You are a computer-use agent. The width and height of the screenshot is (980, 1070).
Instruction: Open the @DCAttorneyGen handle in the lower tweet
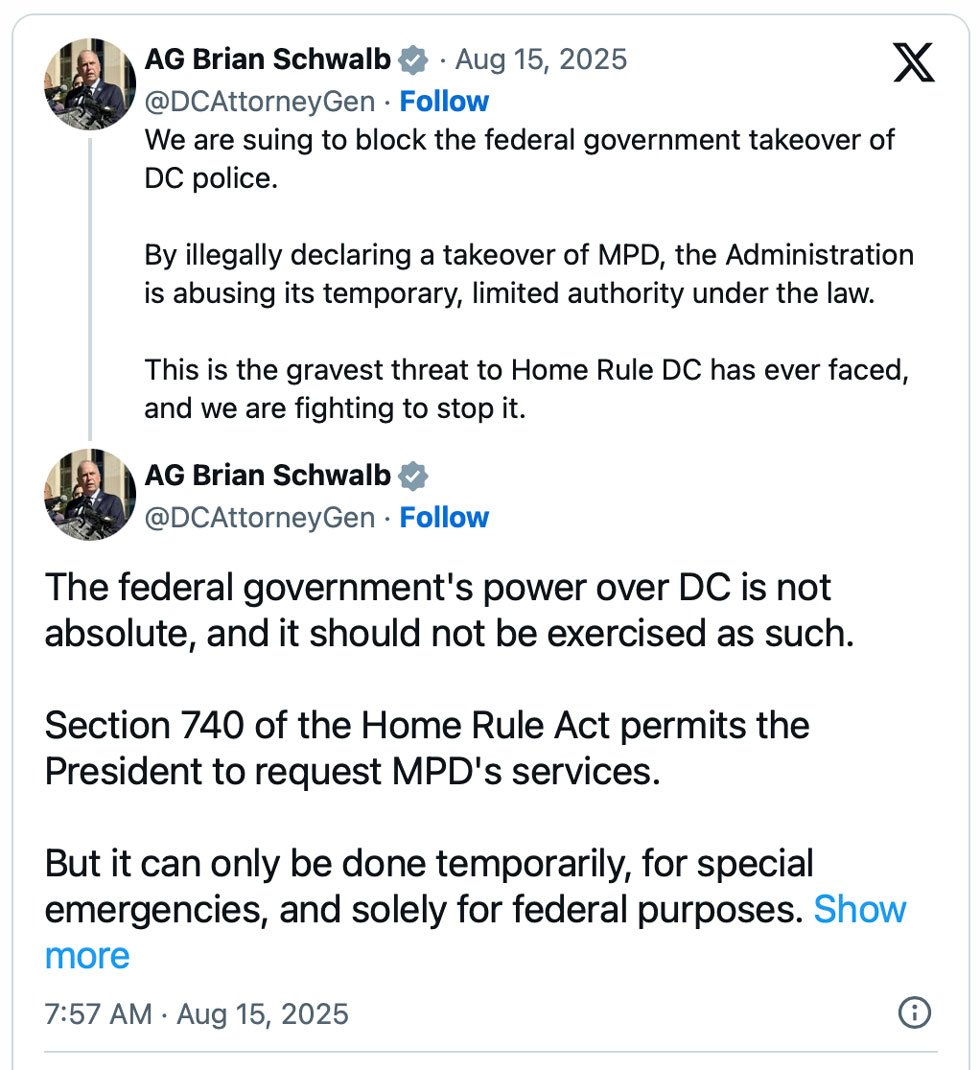tap(260, 518)
